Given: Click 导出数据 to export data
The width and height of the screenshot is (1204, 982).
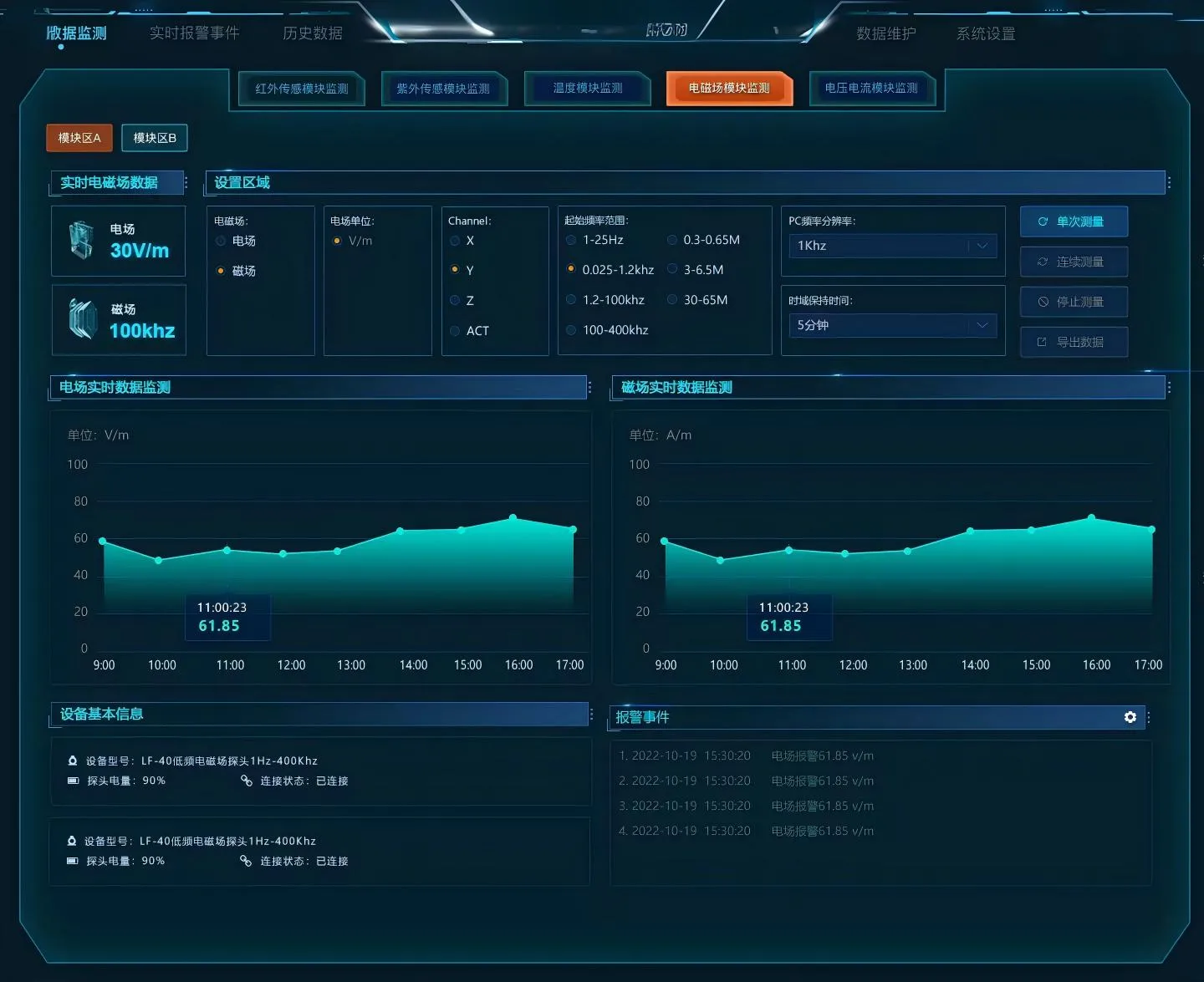Looking at the screenshot, I should coord(1074,342).
